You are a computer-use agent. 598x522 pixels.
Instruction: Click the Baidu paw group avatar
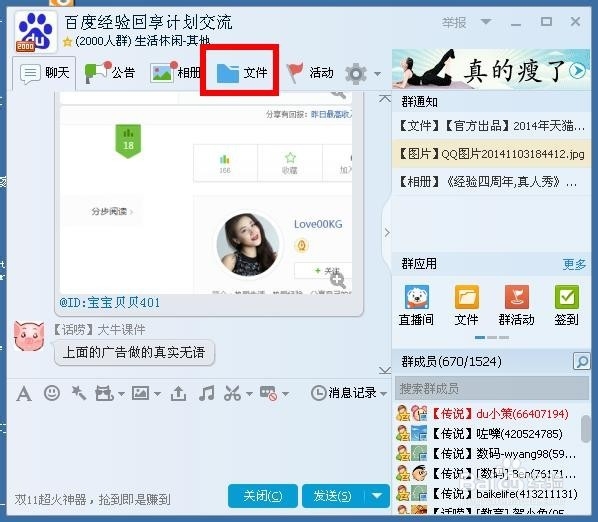(35, 32)
